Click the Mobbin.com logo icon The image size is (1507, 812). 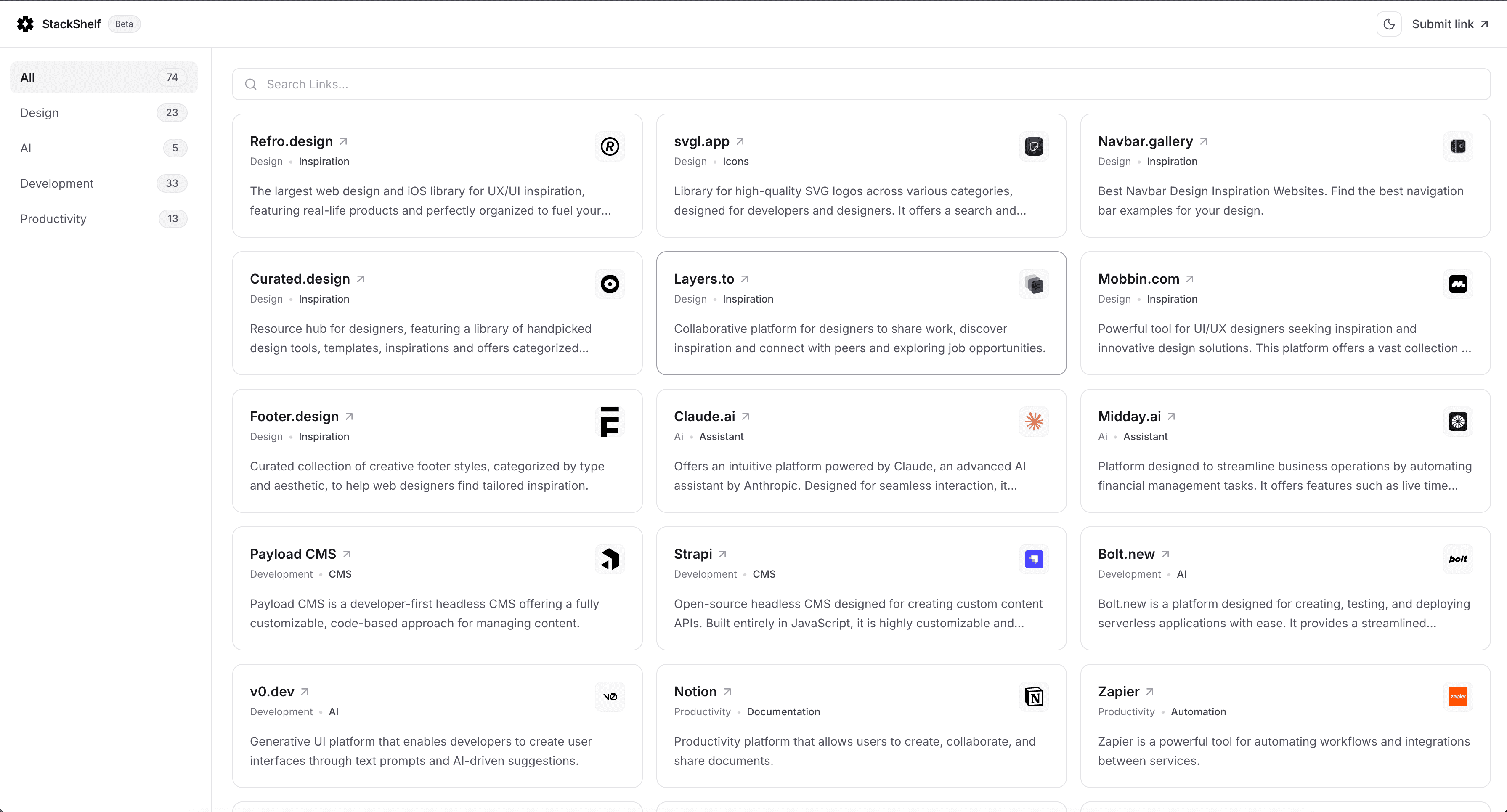tap(1458, 284)
